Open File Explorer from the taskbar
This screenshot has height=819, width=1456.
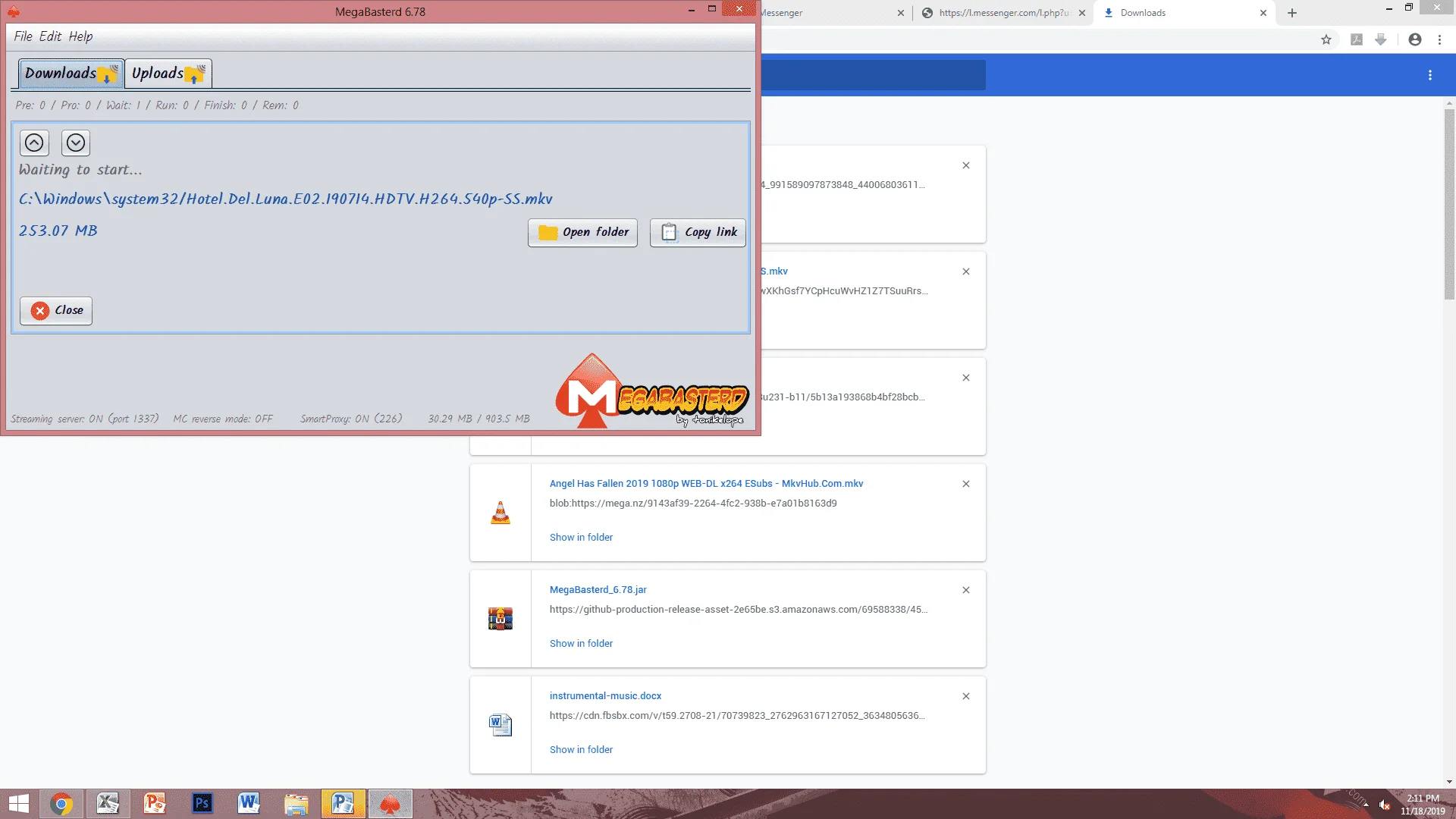[296, 804]
